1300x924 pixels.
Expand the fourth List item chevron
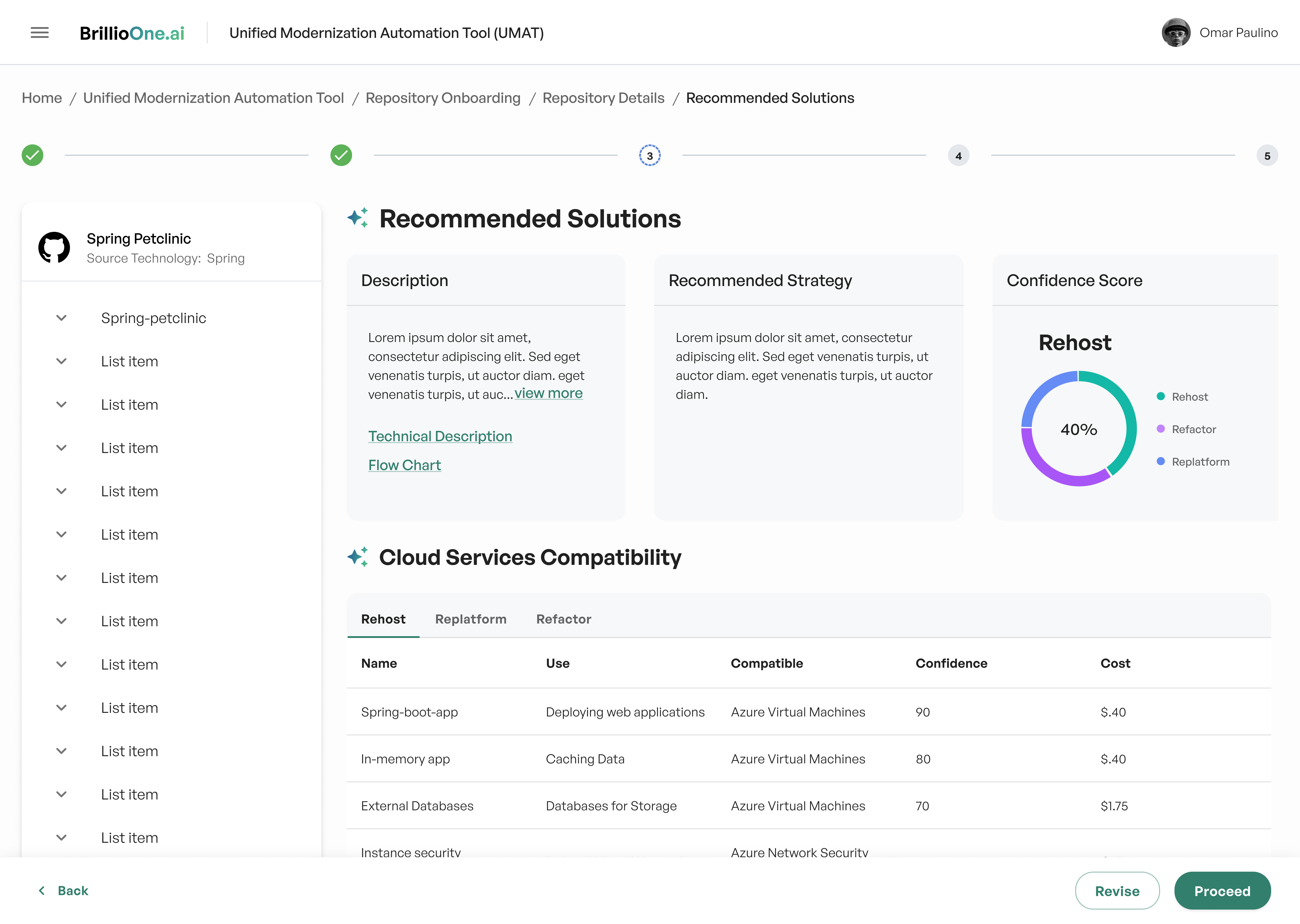(x=61, y=491)
